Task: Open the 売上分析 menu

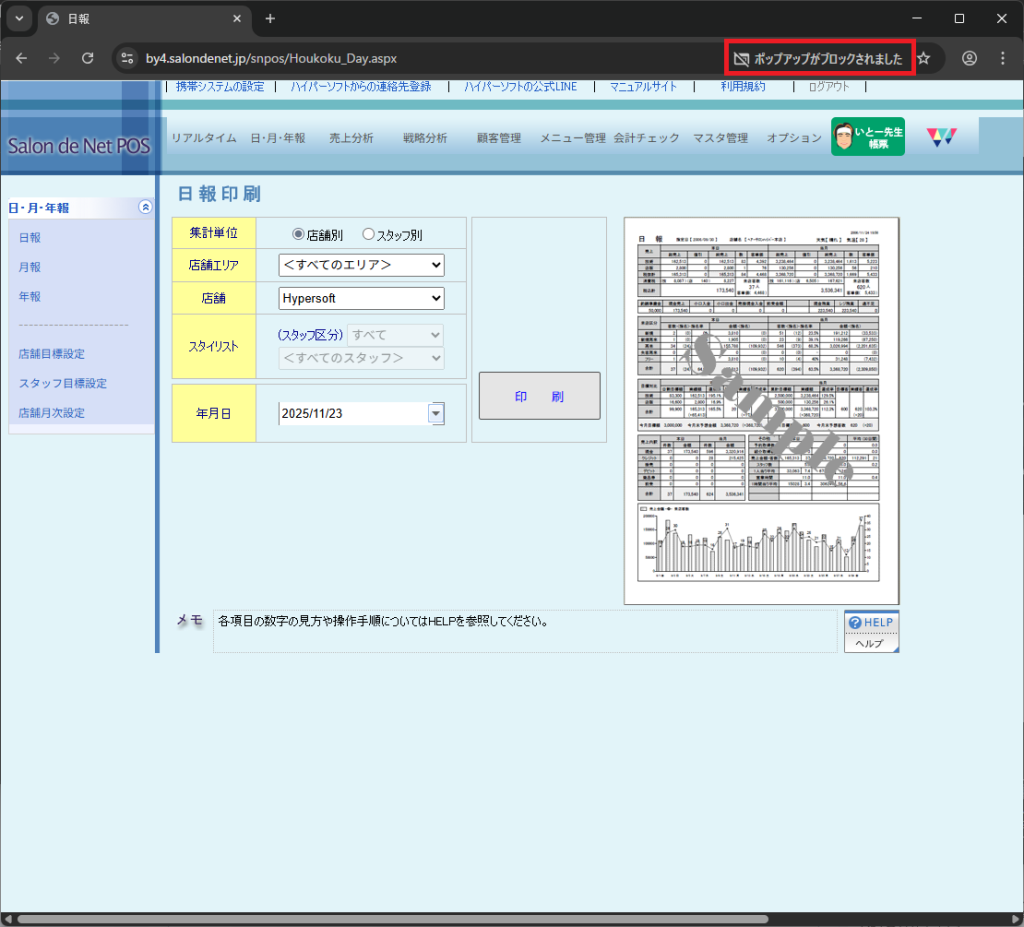Action: pyautogui.click(x=351, y=138)
